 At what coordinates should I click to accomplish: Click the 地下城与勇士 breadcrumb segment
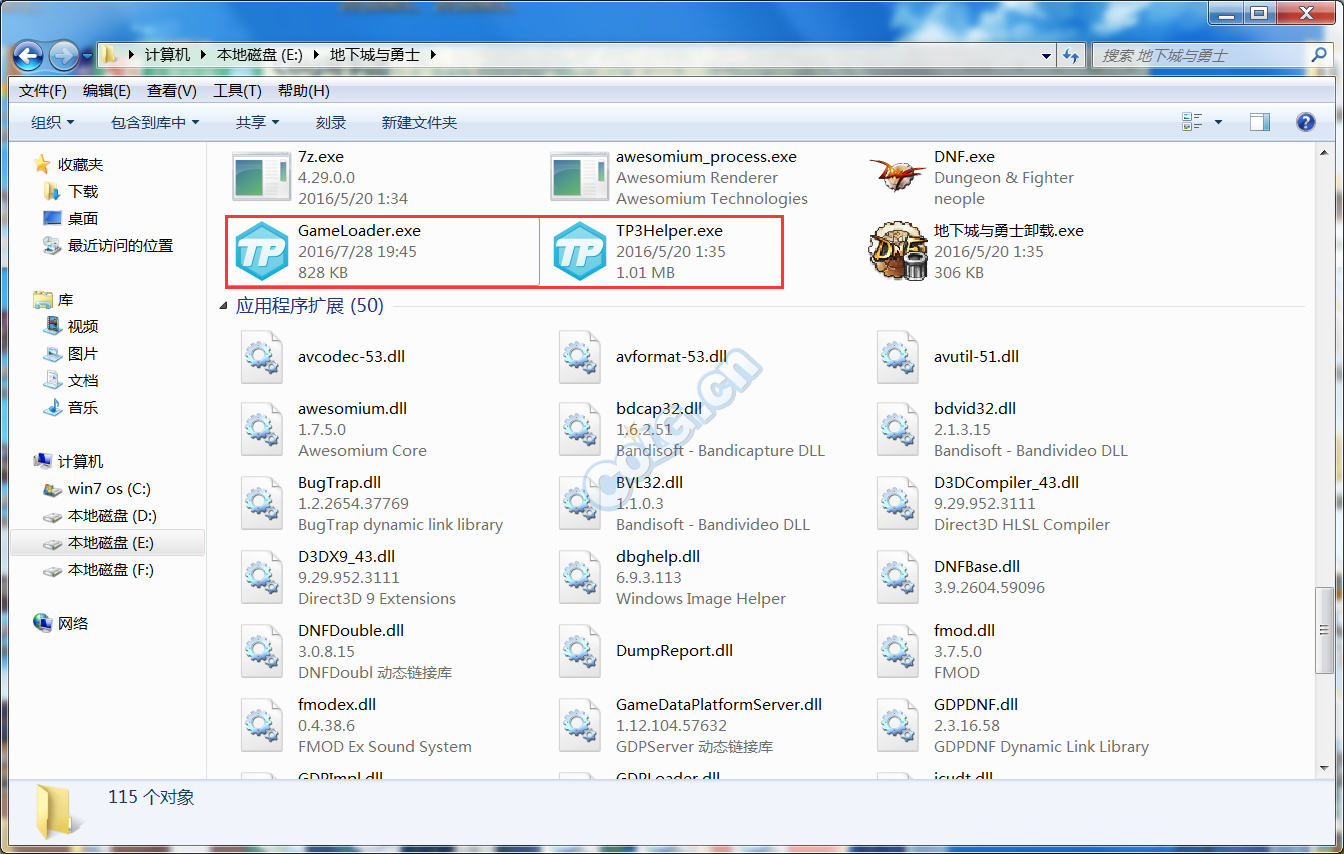[375, 55]
